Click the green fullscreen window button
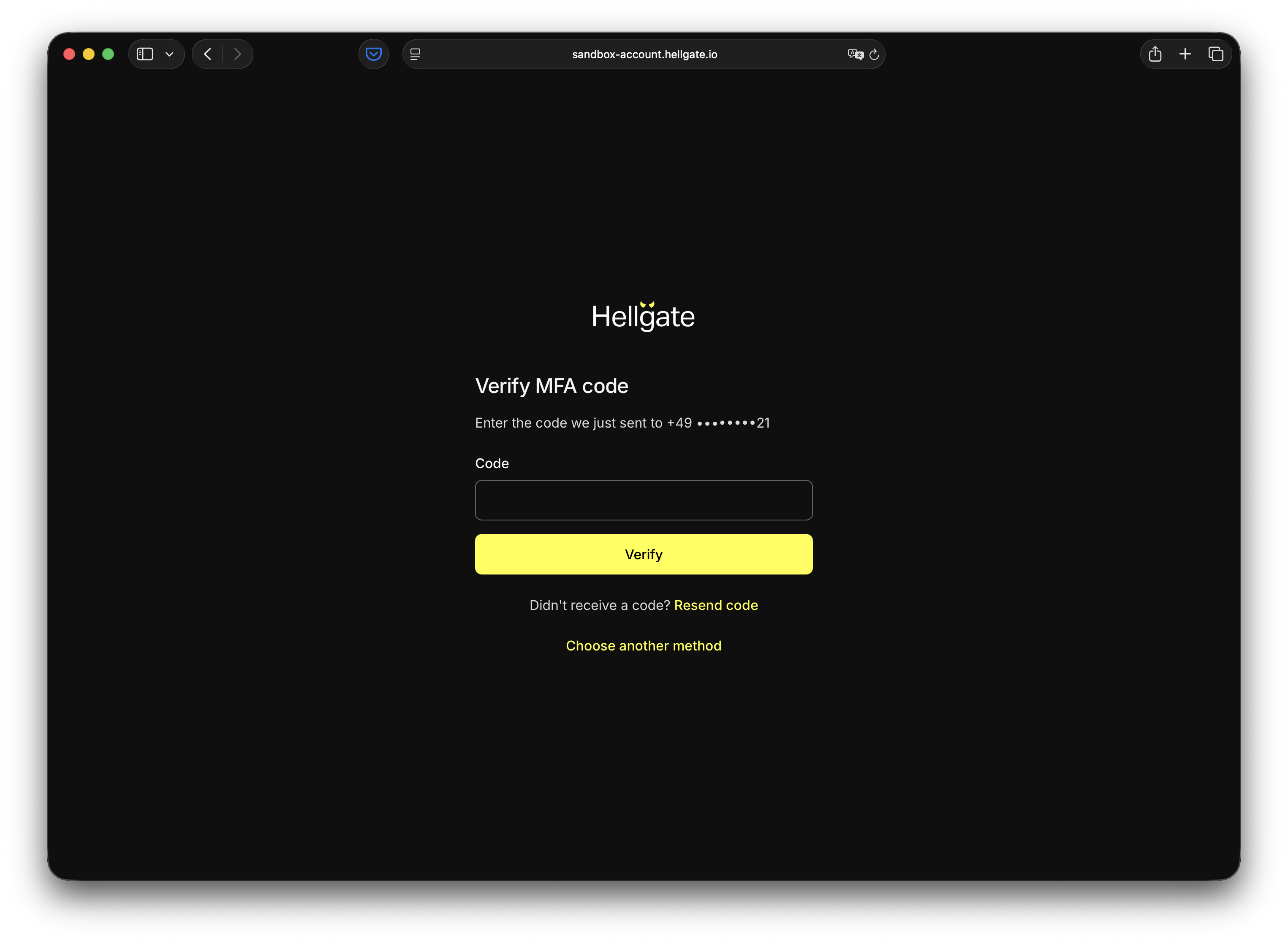 click(108, 54)
